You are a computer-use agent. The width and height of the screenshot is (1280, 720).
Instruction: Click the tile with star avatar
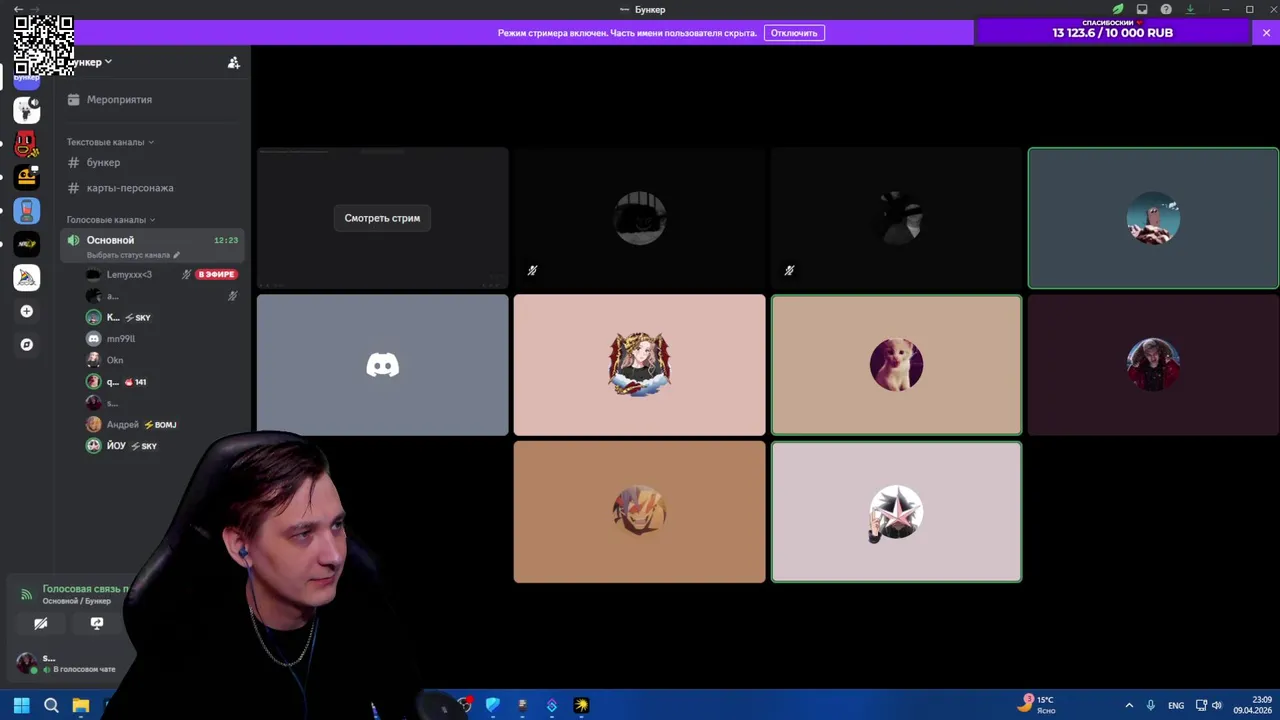896,512
